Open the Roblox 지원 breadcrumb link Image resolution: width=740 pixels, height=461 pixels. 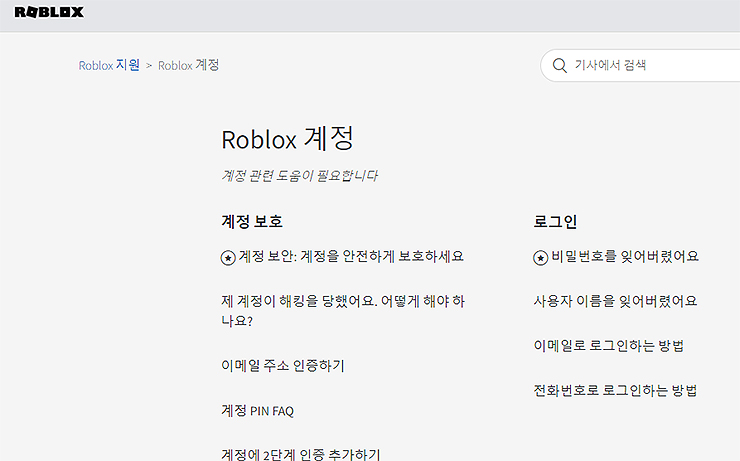pyautogui.click(x=109, y=65)
